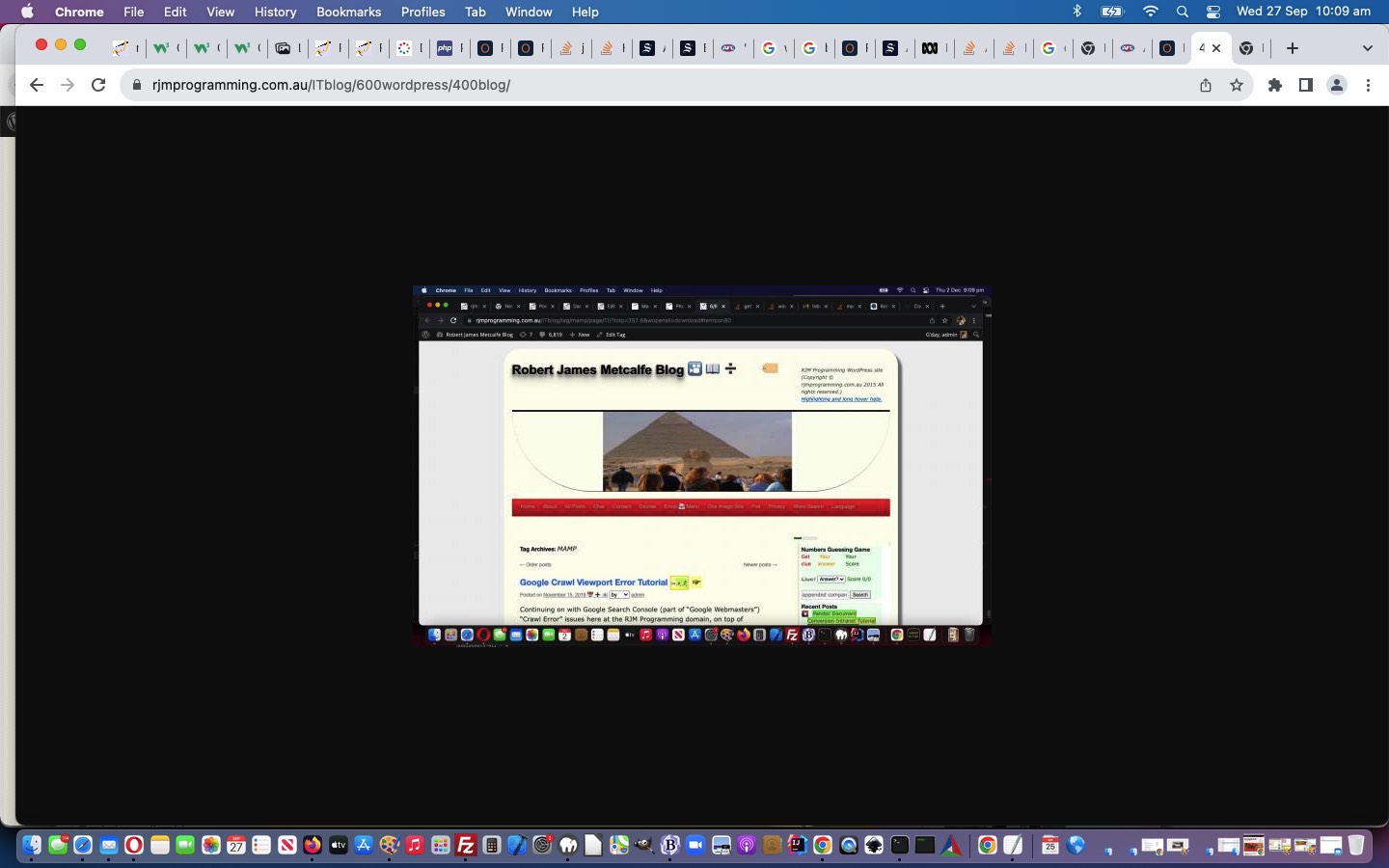The height and width of the screenshot is (868, 1389).
Task: Launch MAMP elephant icon in Dock
Action: tap(568, 845)
